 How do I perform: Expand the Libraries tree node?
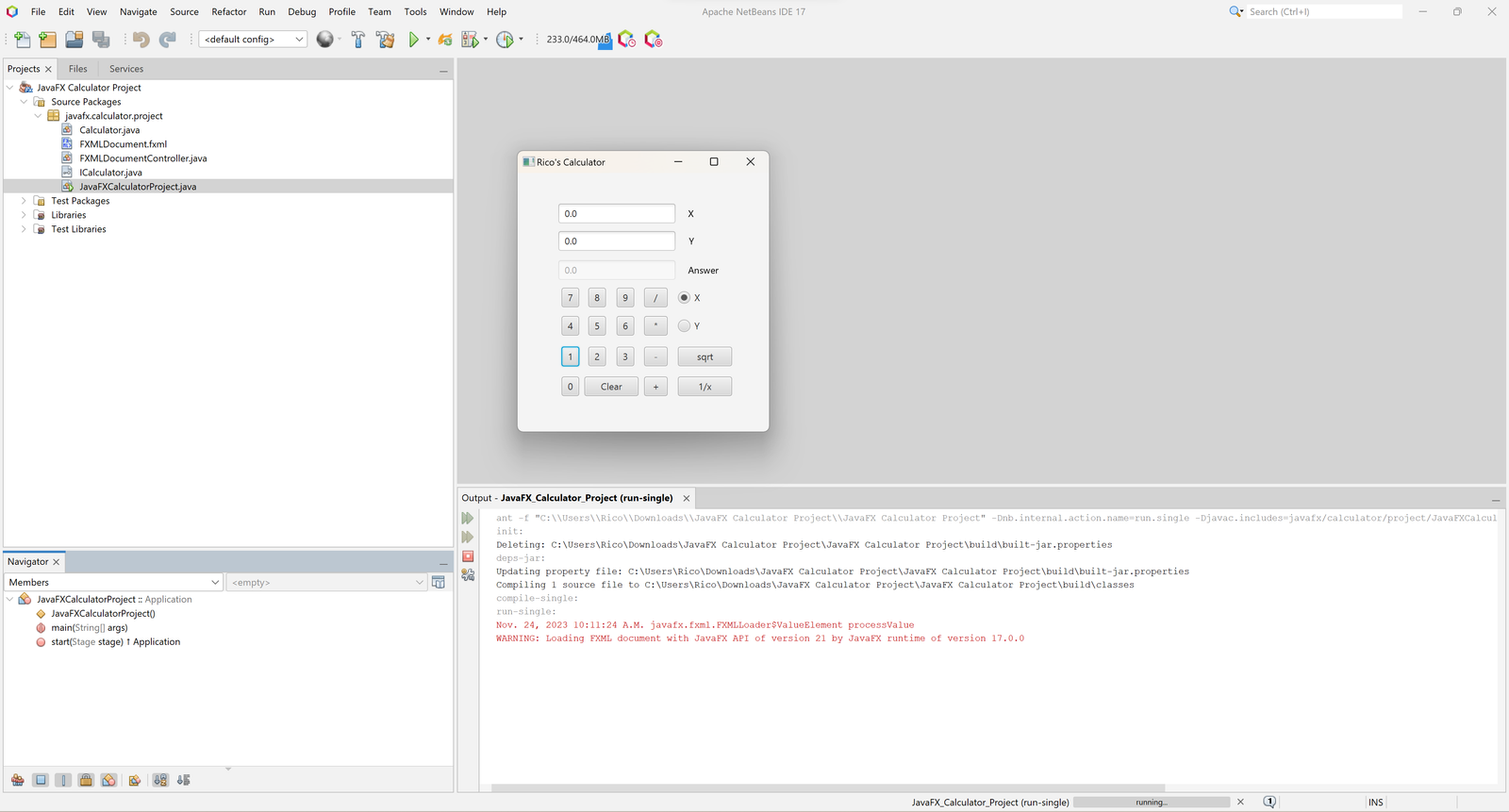[x=24, y=215]
